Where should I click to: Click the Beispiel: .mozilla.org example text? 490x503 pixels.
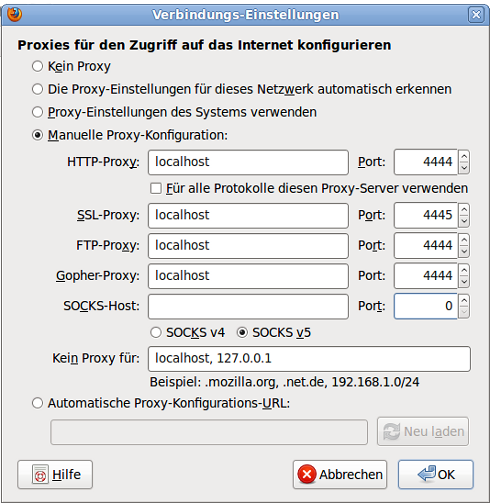pyautogui.click(x=284, y=382)
